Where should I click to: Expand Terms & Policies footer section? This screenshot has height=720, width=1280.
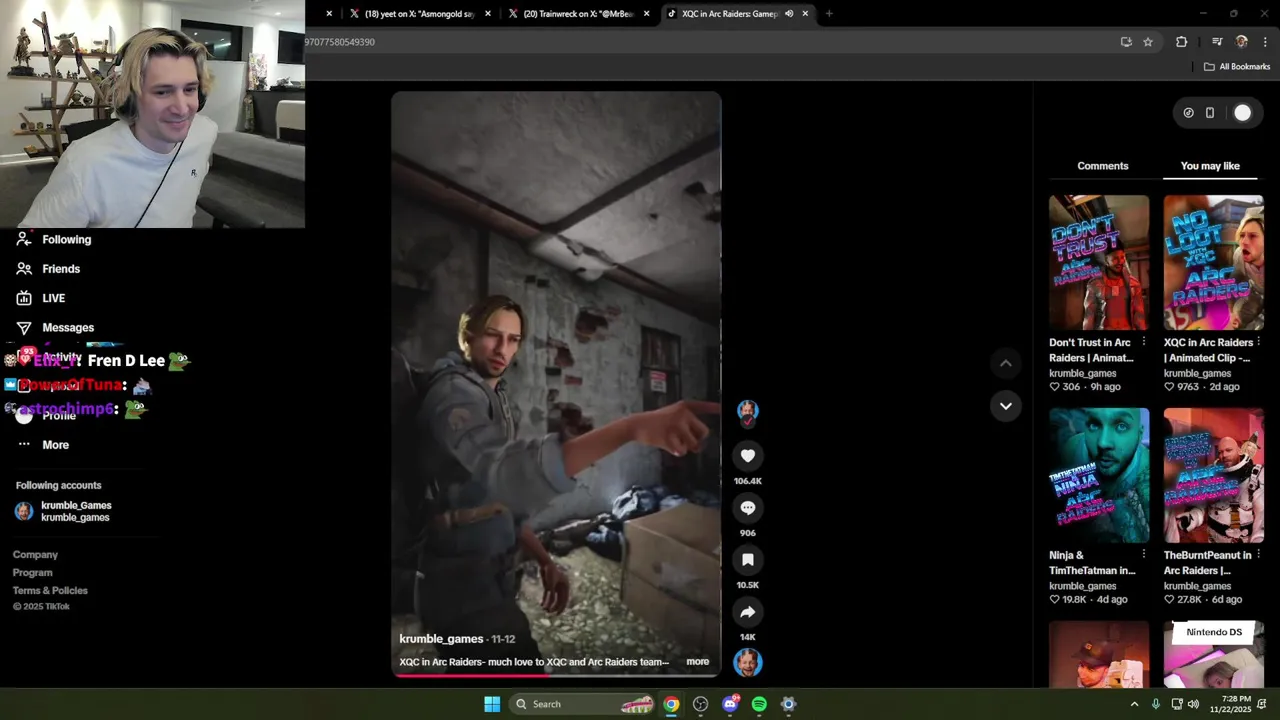click(50, 591)
